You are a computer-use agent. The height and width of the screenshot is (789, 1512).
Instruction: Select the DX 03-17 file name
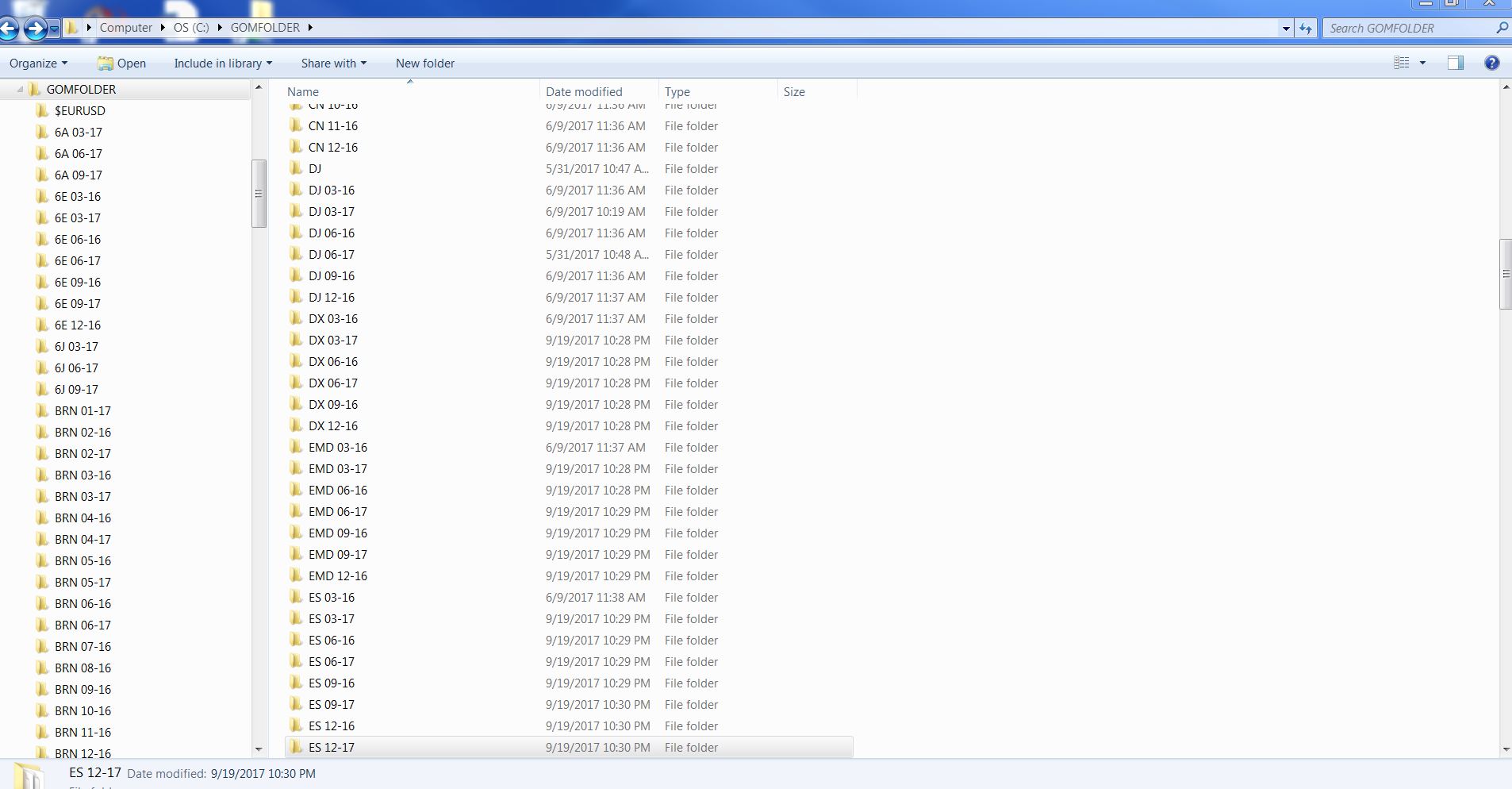click(332, 341)
